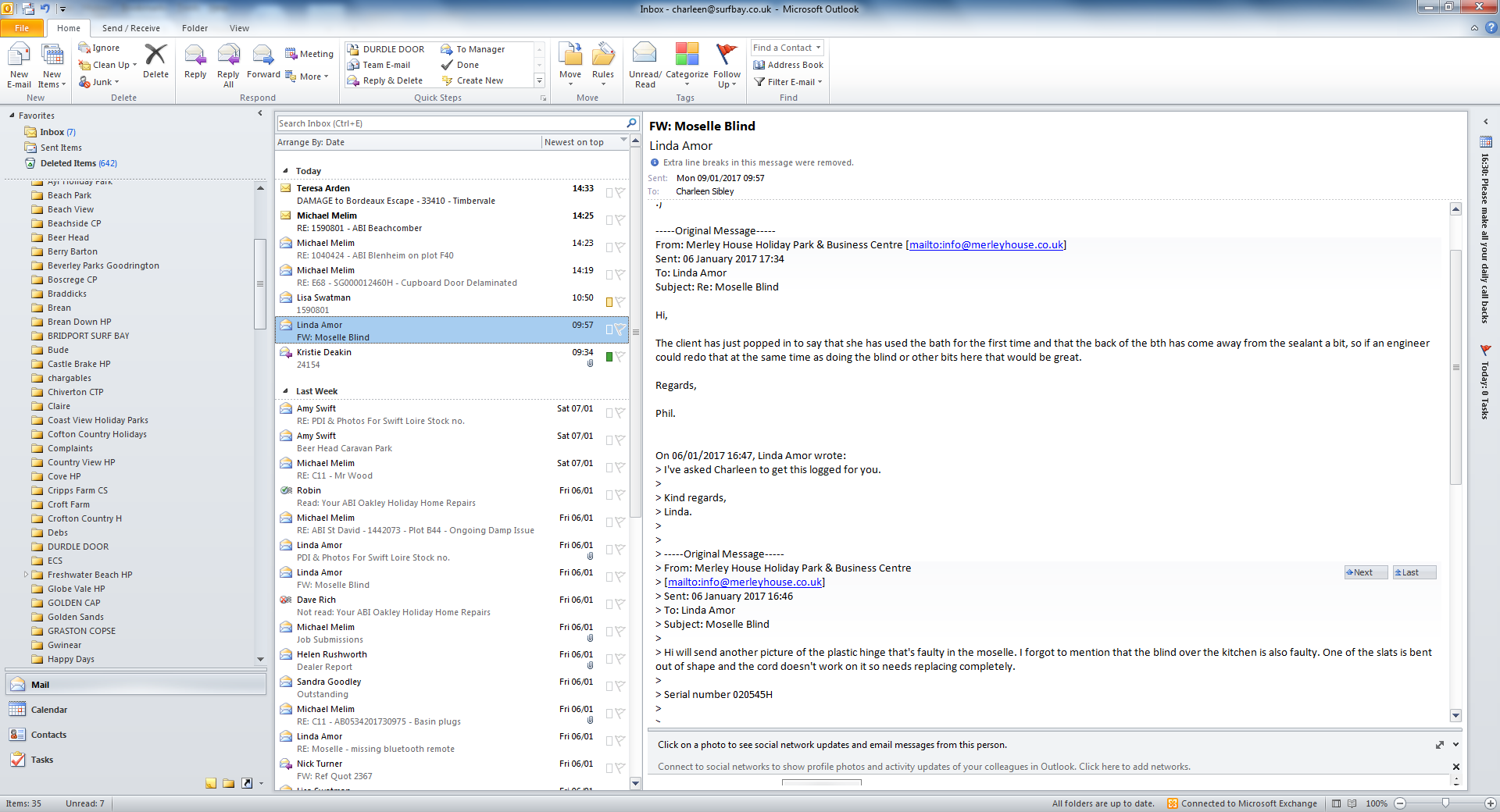Zoom out using the minus button
Image resolution: width=1500 pixels, height=812 pixels.
tap(1400, 803)
